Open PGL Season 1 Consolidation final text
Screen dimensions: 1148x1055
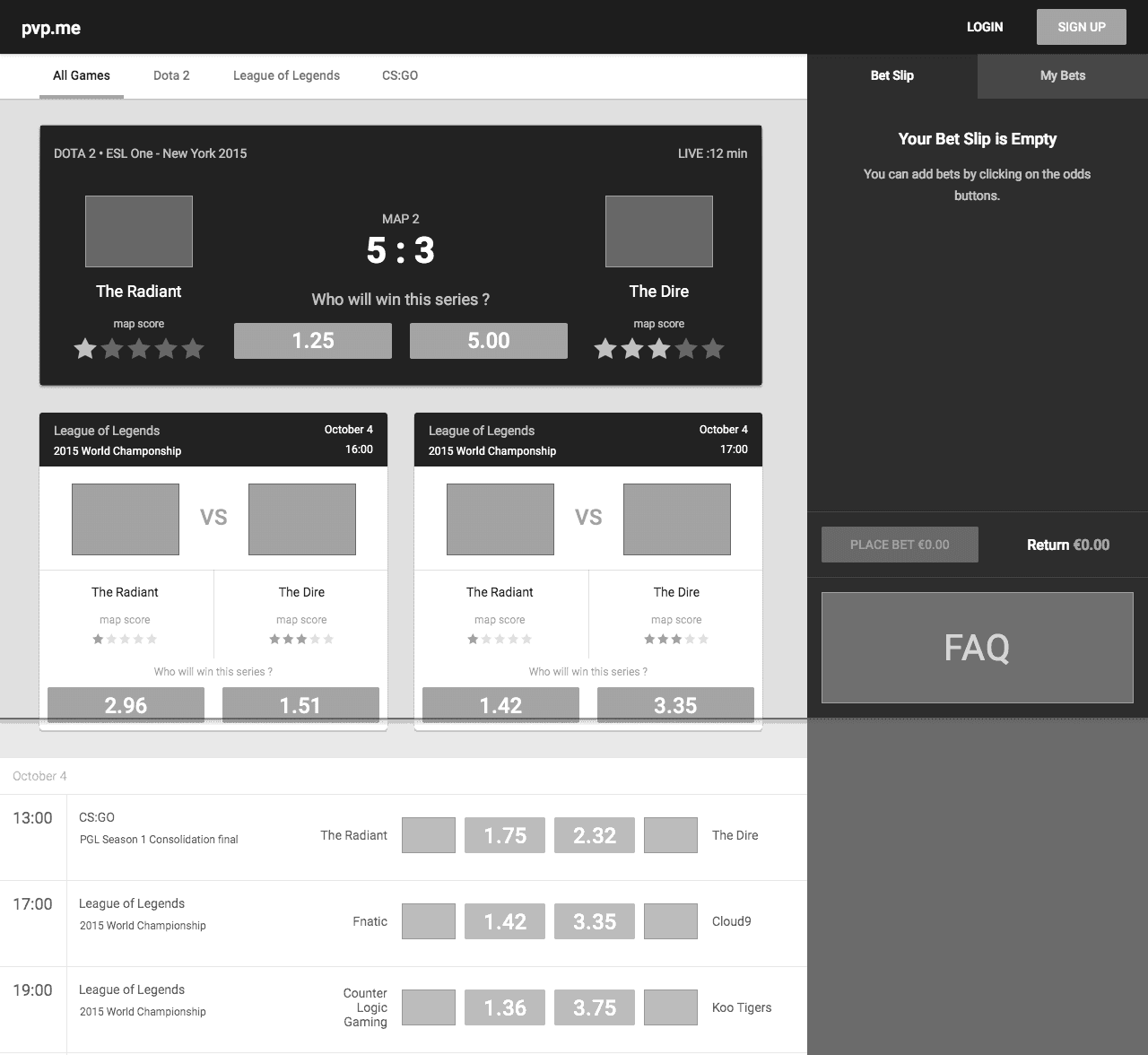coord(159,840)
